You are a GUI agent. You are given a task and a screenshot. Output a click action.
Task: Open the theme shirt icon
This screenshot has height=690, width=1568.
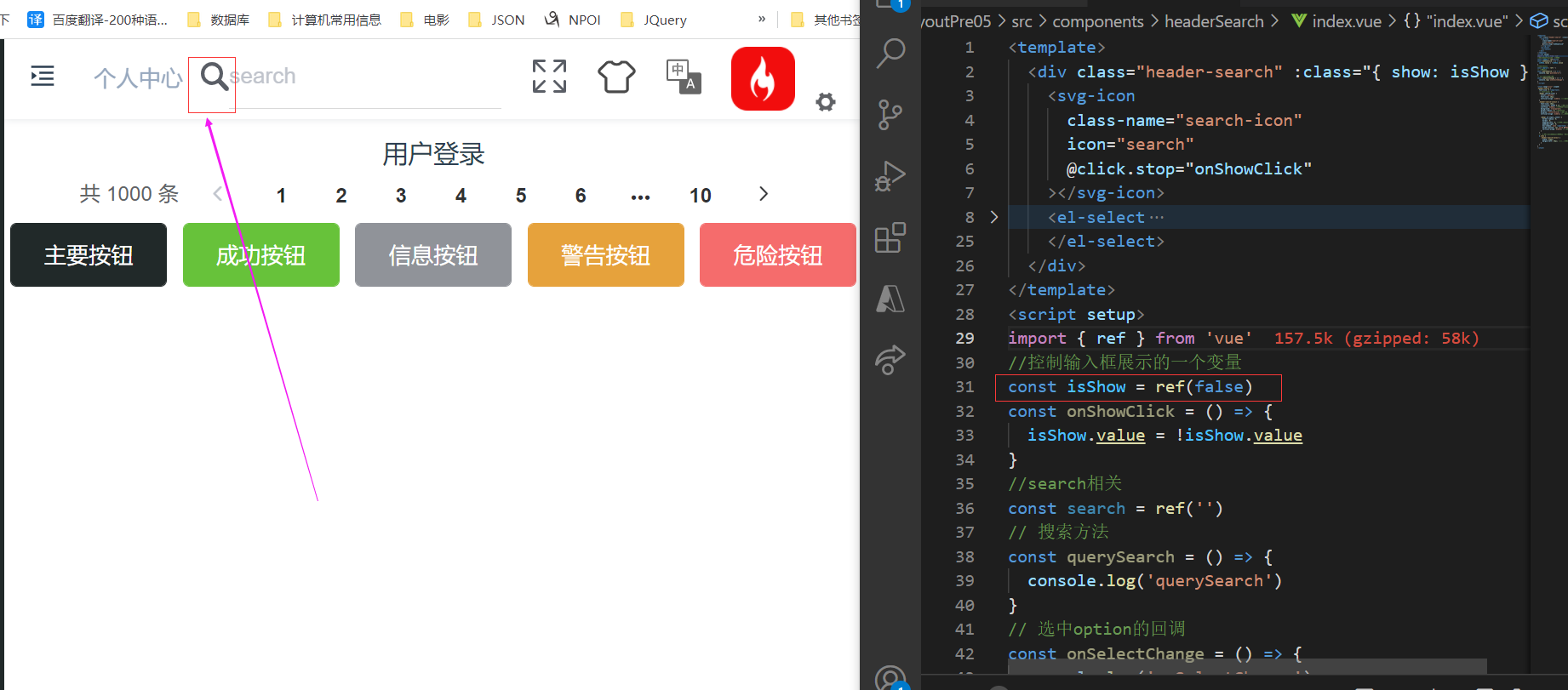coord(616,77)
